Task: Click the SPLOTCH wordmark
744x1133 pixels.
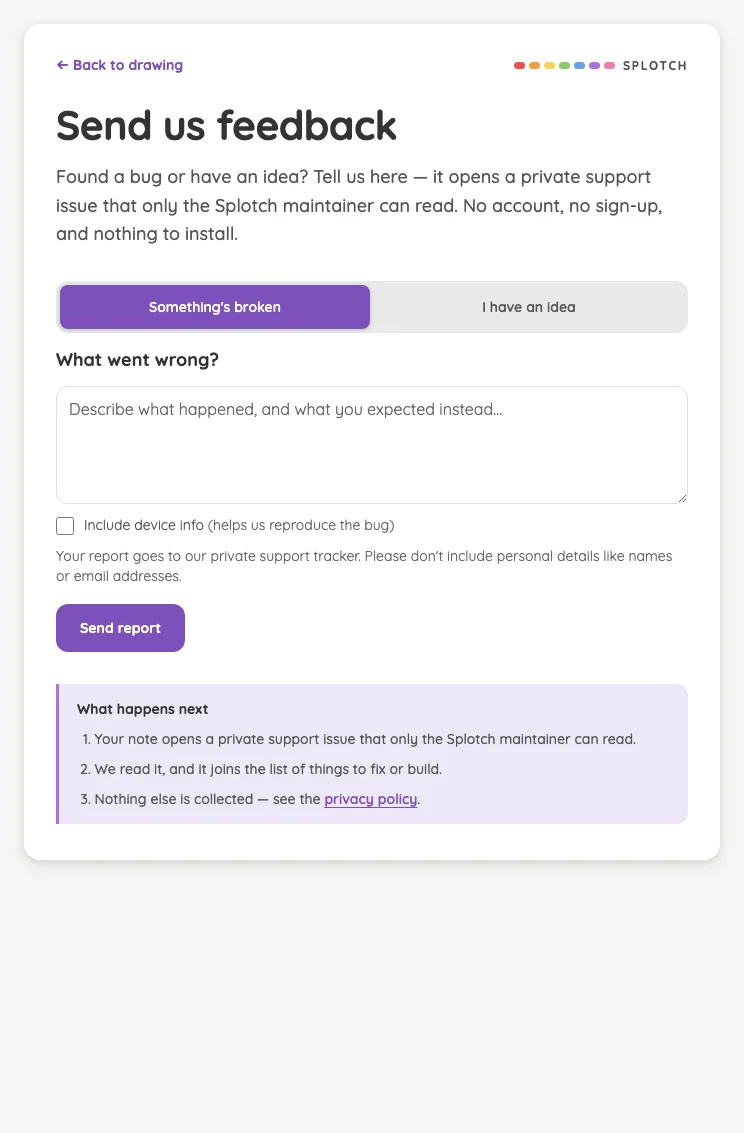Action: [x=654, y=66]
